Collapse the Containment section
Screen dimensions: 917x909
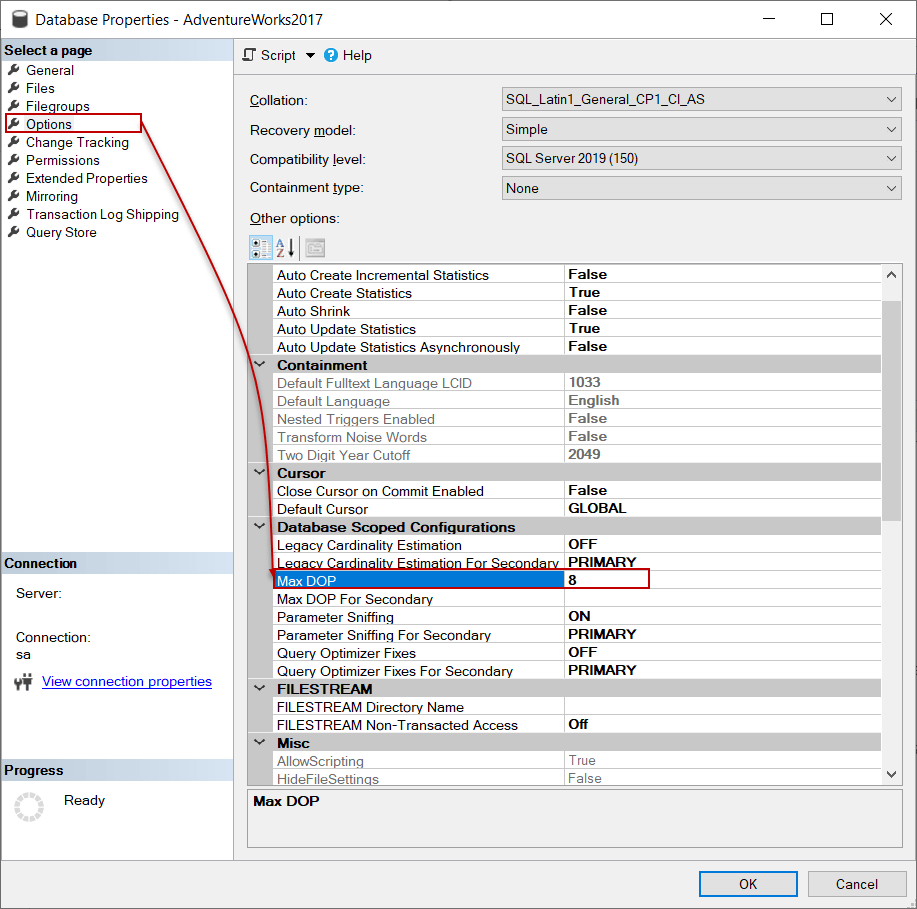point(258,364)
